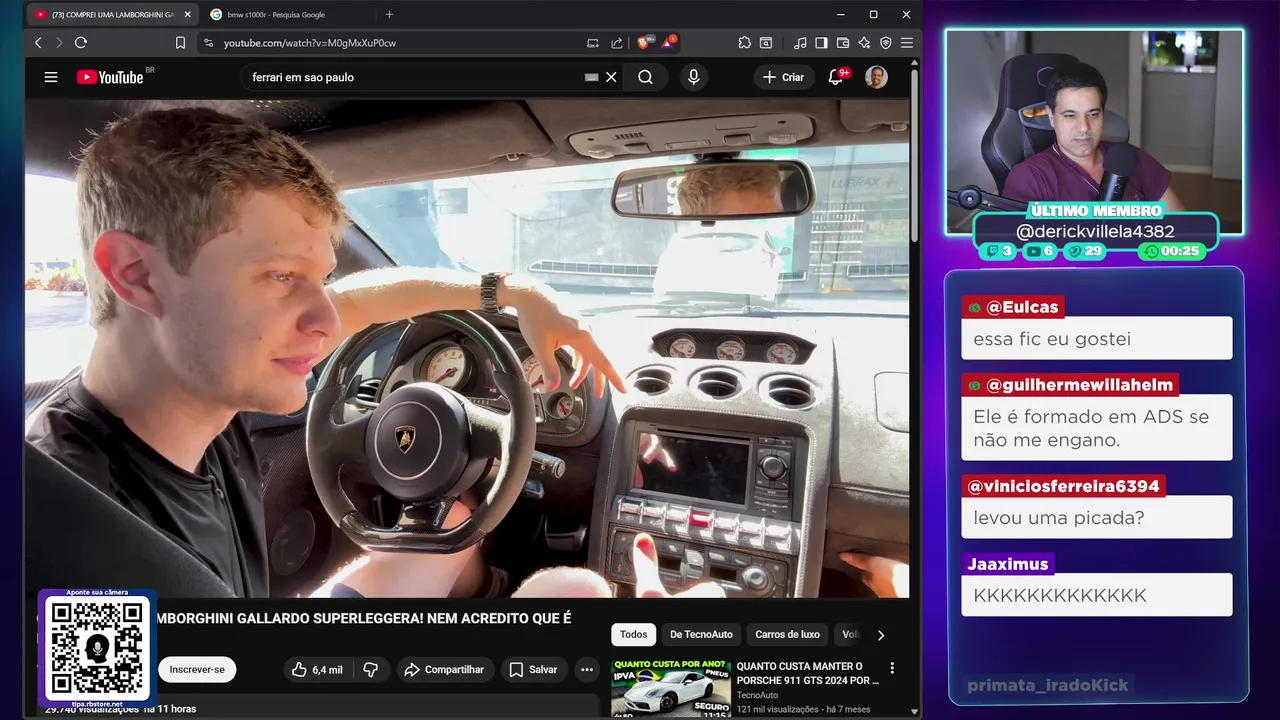The height and width of the screenshot is (720, 1280).
Task: Open the Brave Wallet icon
Action: pyautogui.click(x=843, y=43)
